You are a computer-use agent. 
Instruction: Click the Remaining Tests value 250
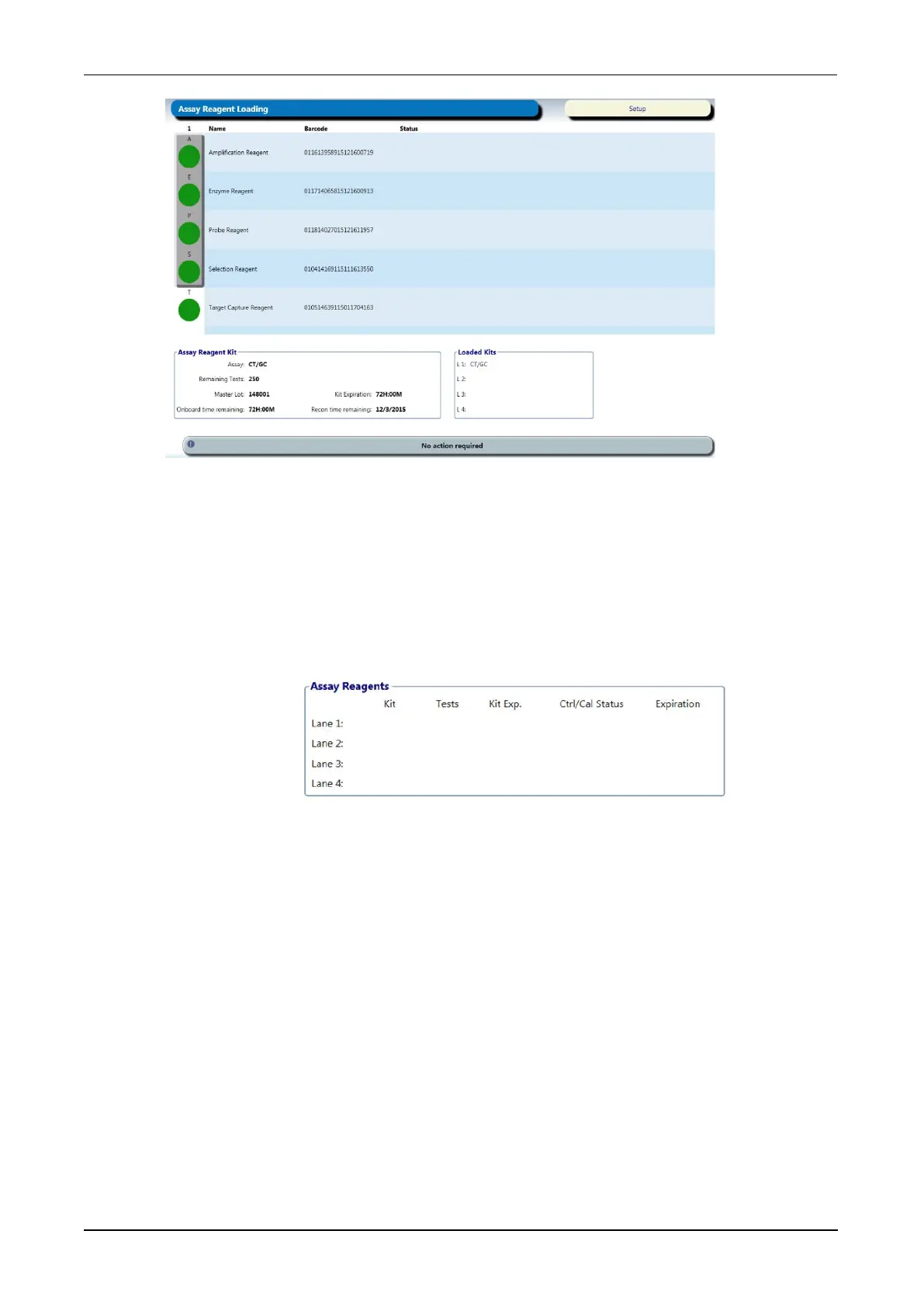pyautogui.click(x=254, y=380)
